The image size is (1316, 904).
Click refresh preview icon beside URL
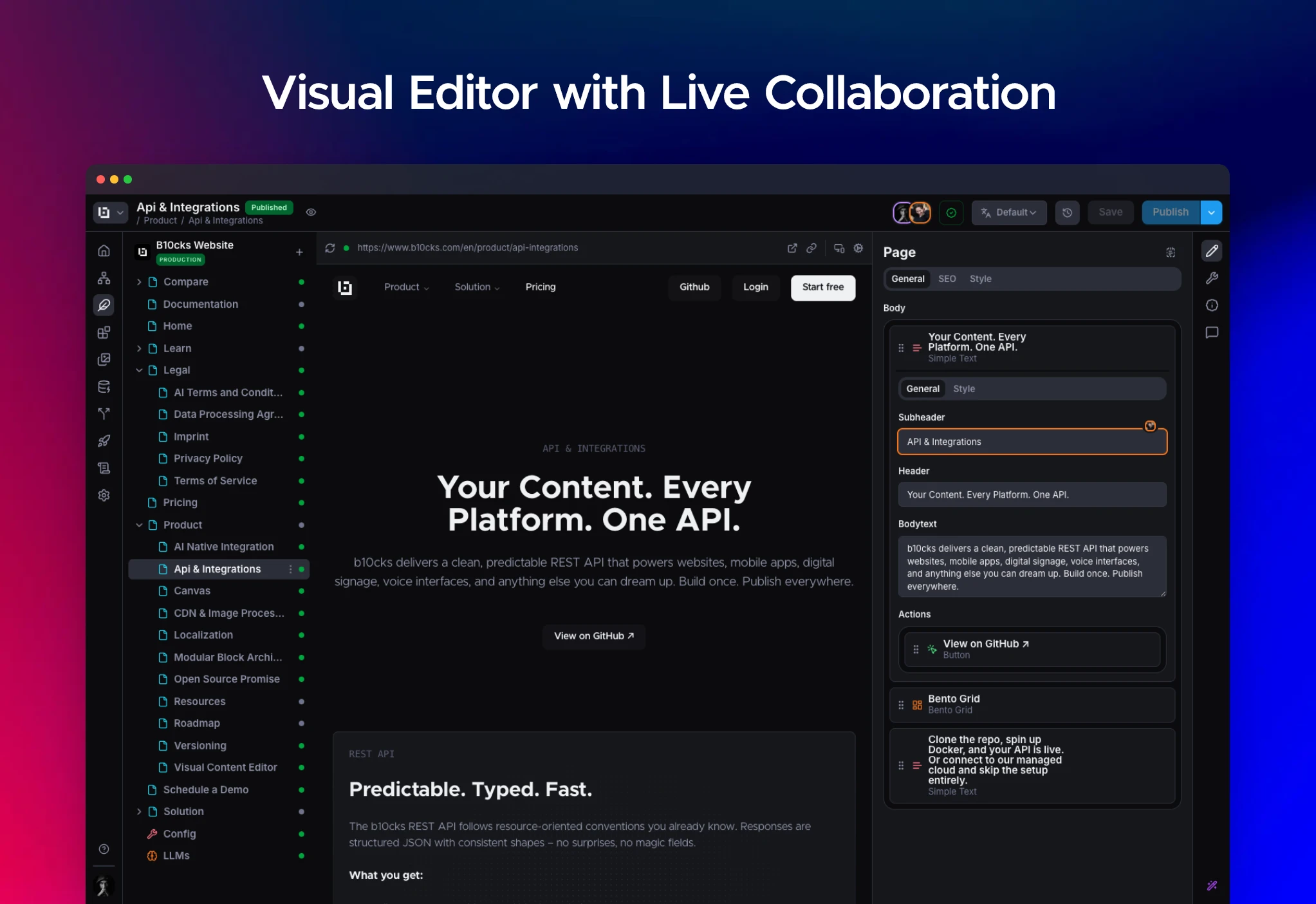pos(330,248)
